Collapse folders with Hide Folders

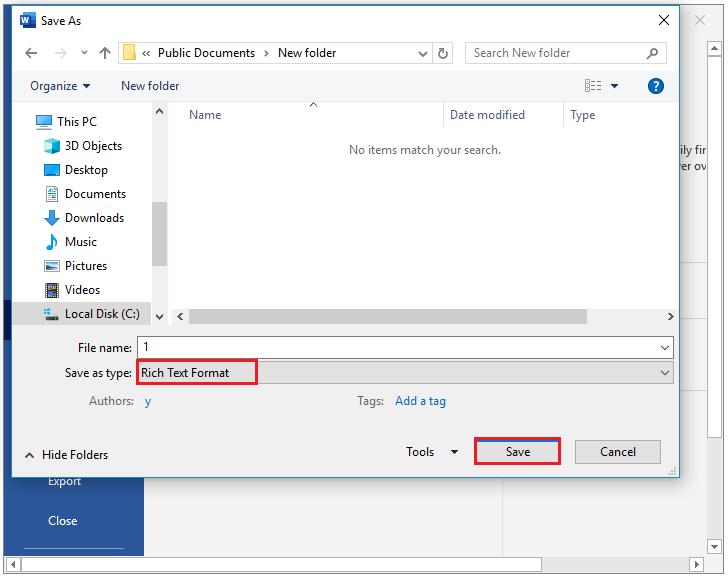[66, 455]
